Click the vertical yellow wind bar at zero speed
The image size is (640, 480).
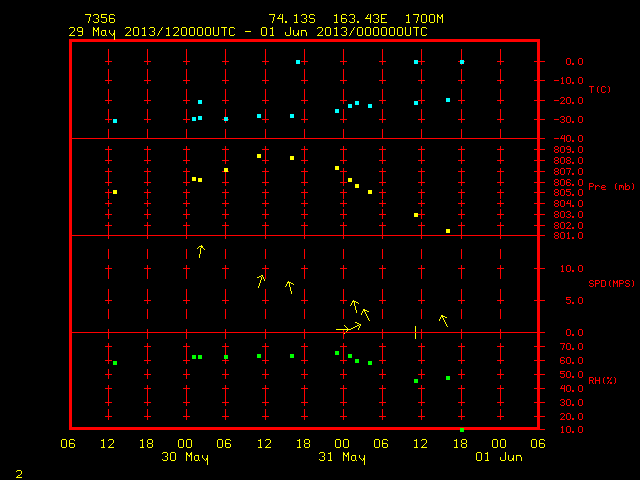(x=416, y=332)
